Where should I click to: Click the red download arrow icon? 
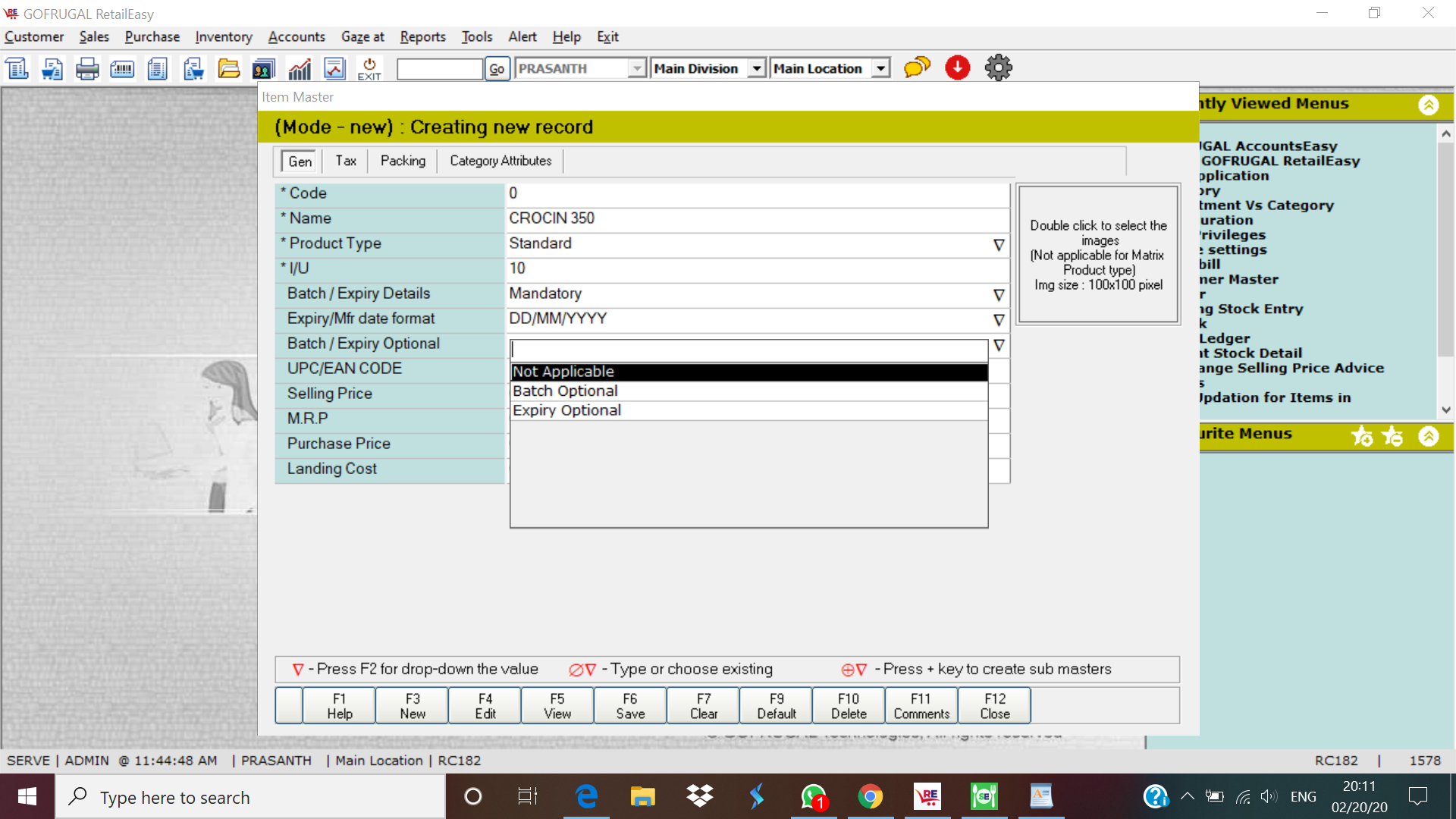pos(958,67)
